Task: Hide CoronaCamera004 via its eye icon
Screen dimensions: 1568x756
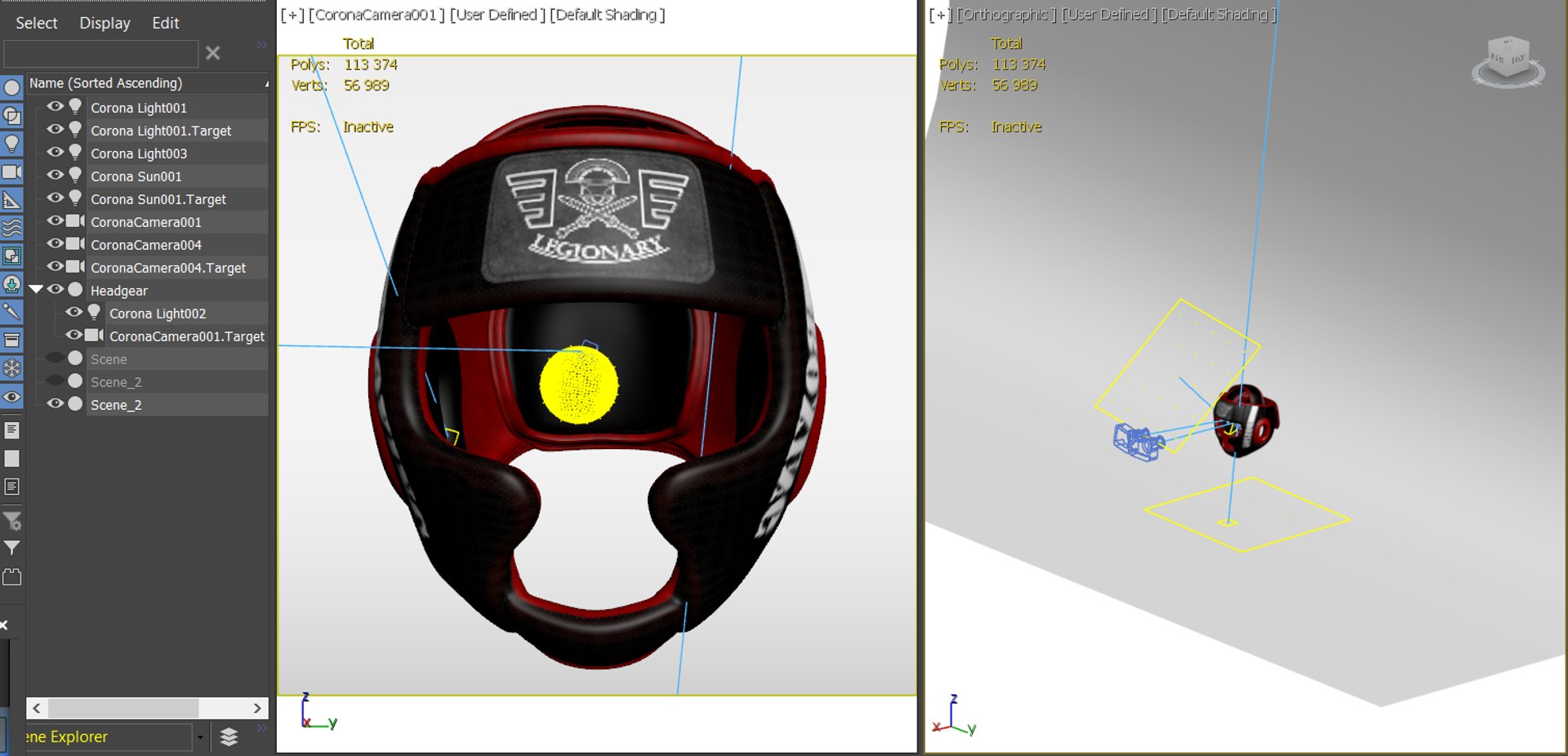Action: [x=55, y=243]
